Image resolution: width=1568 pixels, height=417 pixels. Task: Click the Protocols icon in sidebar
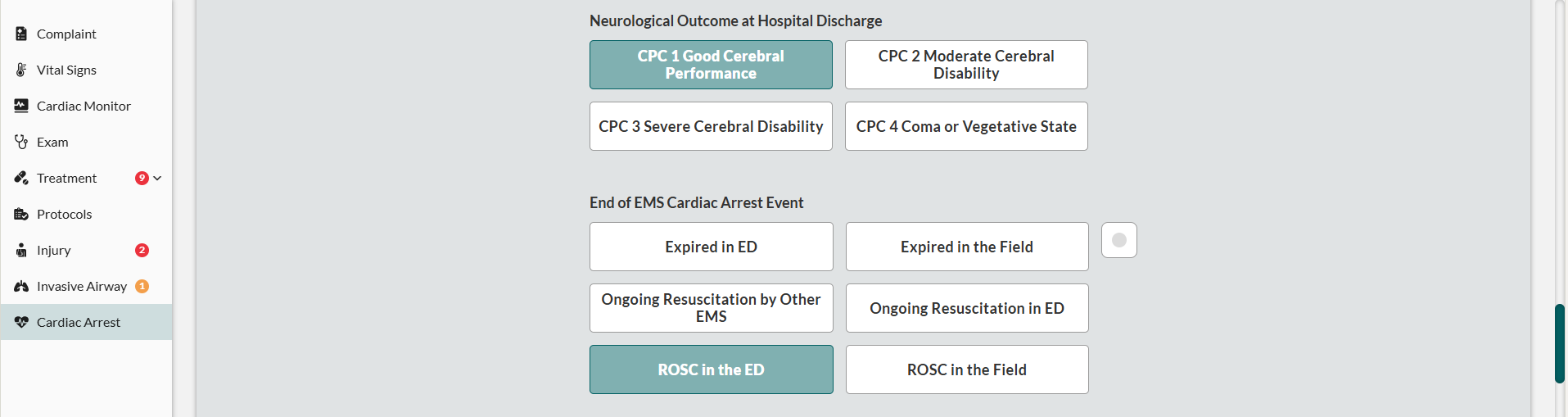tap(21, 214)
